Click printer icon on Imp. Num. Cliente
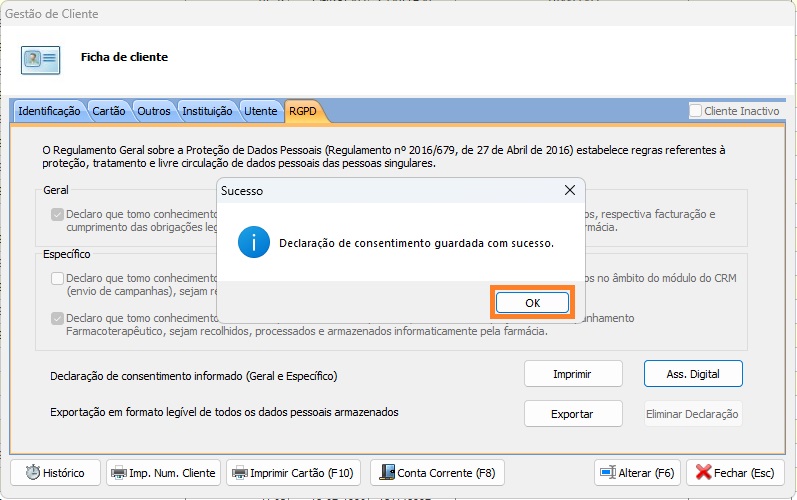The width and height of the screenshot is (797, 500). pyautogui.click(x=118, y=473)
